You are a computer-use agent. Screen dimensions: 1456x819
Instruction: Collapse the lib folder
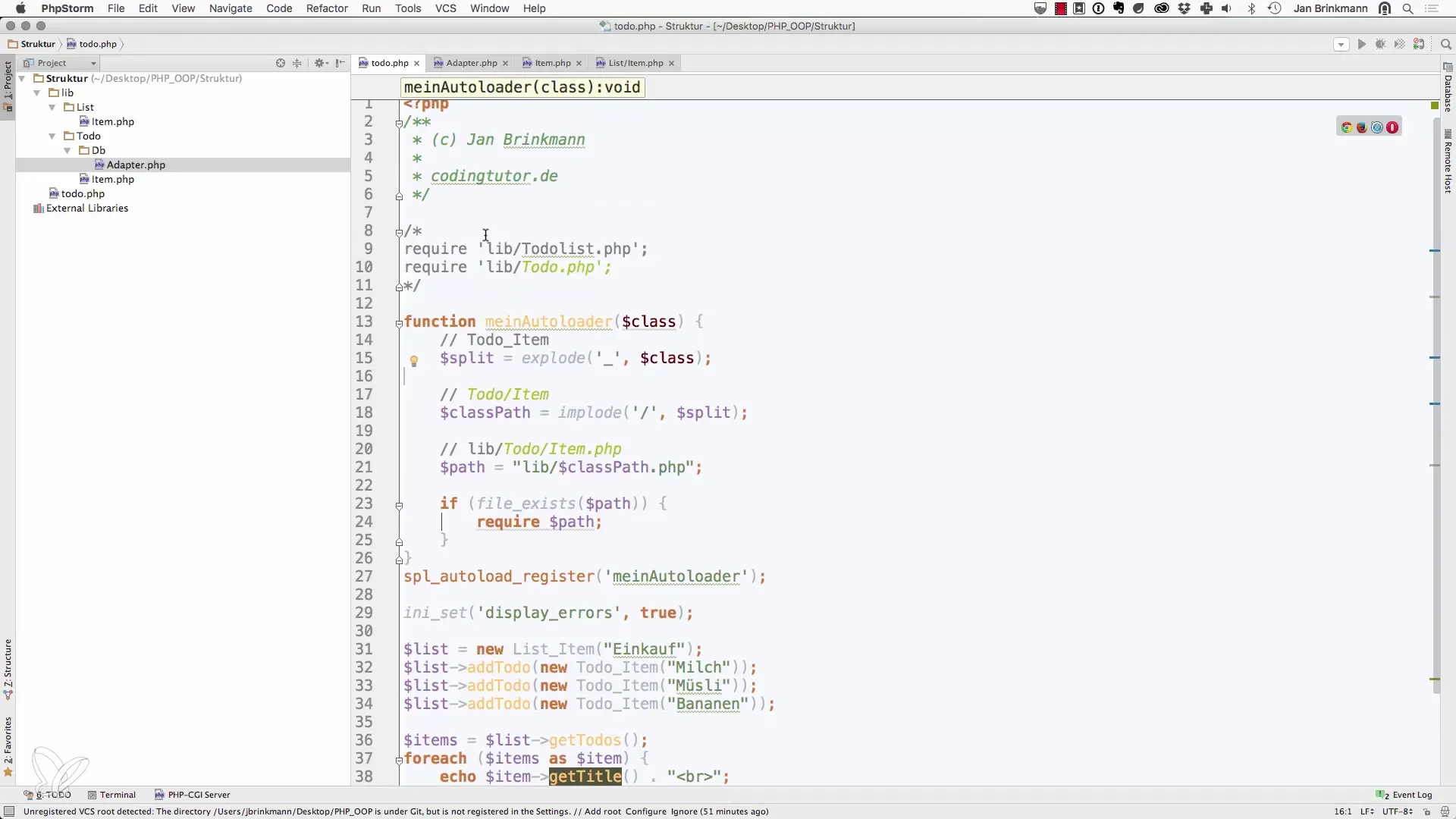pos(37,93)
